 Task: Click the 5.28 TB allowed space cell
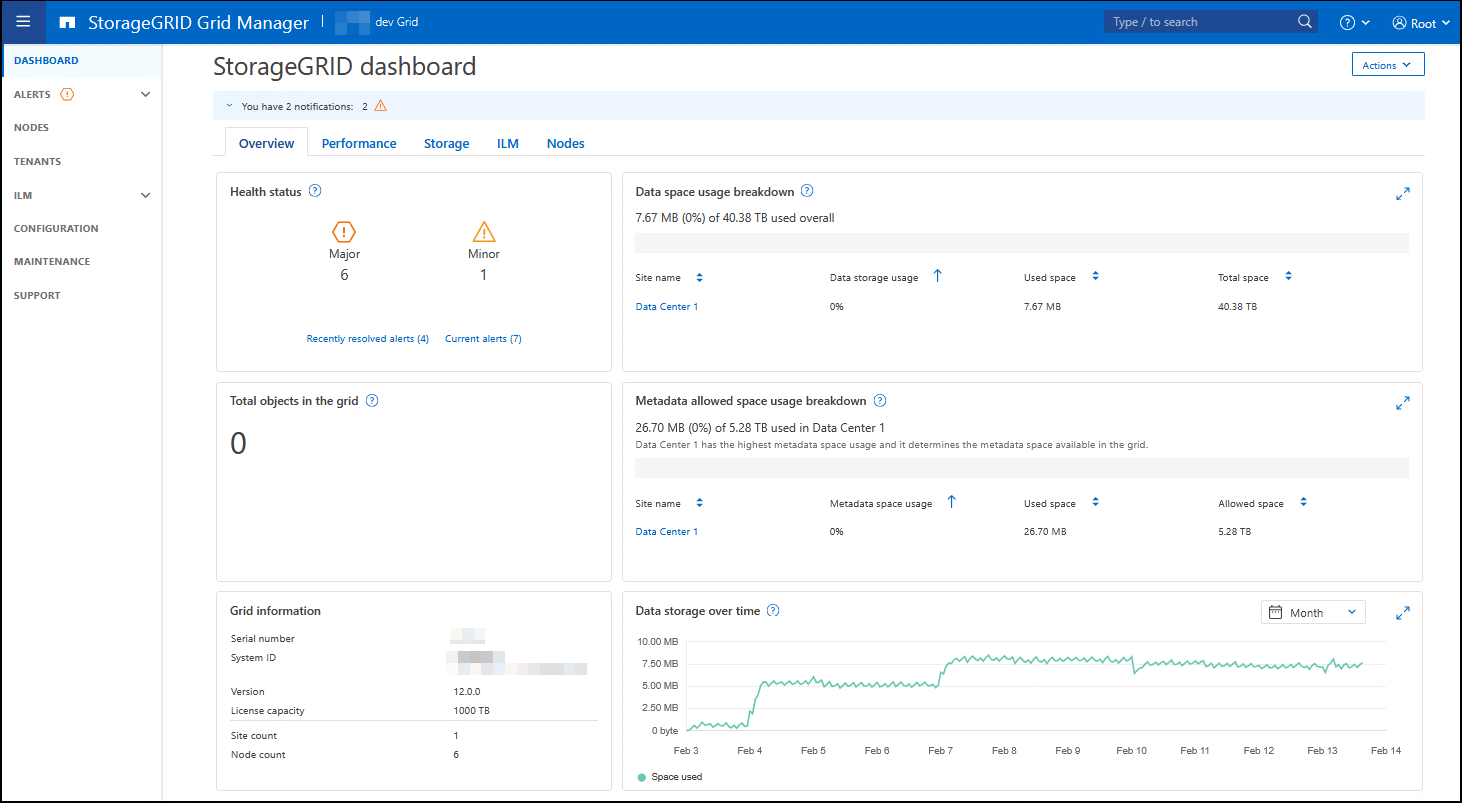pyautogui.click(x=1234, y=532)
